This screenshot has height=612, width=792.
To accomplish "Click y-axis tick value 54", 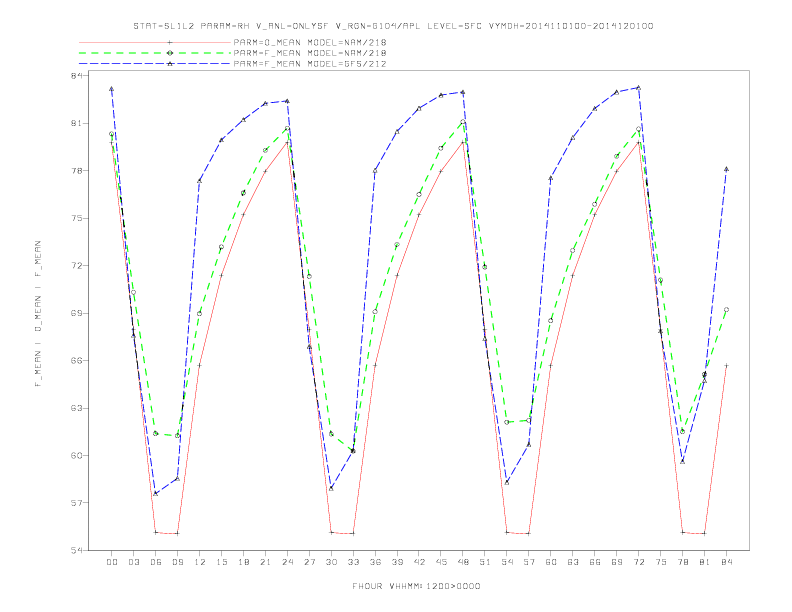I will (76, 550).
